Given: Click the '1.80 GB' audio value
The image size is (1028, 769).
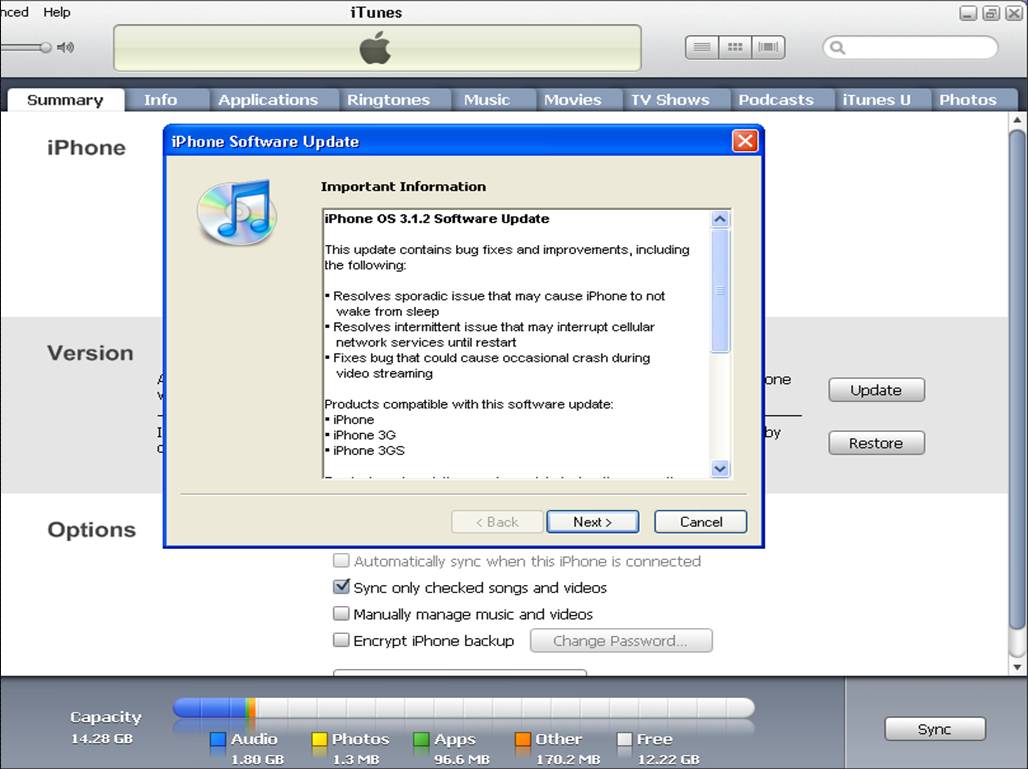Looking at the screenshot, I should tap(257, 759).
